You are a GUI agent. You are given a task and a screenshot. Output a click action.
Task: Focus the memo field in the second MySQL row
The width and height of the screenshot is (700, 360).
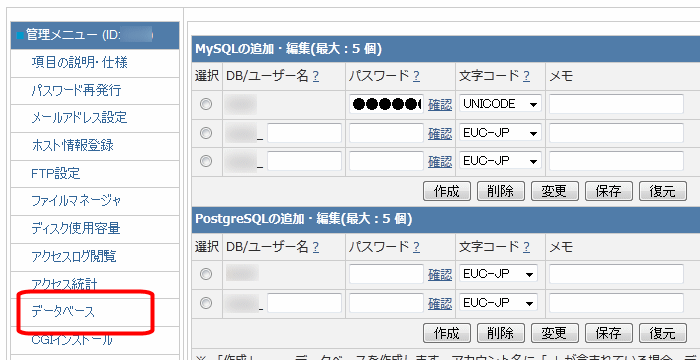click(617, 133)
